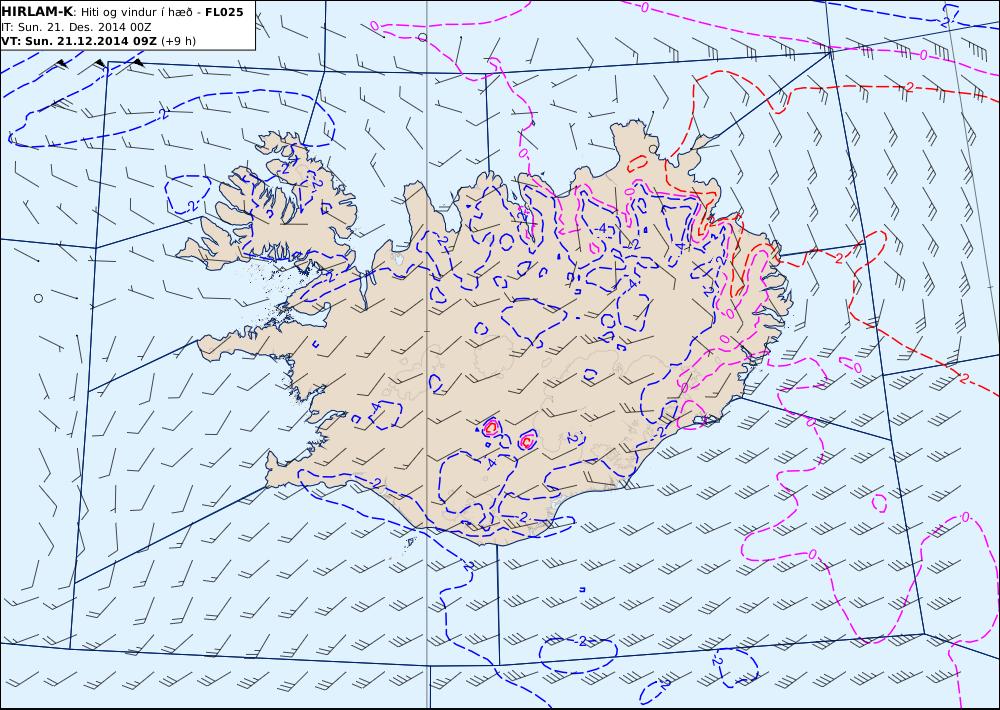Click the 'IT: Sun. 21. Des. 2014 00Z' line
The image size is (1000, 710).
(x=76, y=27)
